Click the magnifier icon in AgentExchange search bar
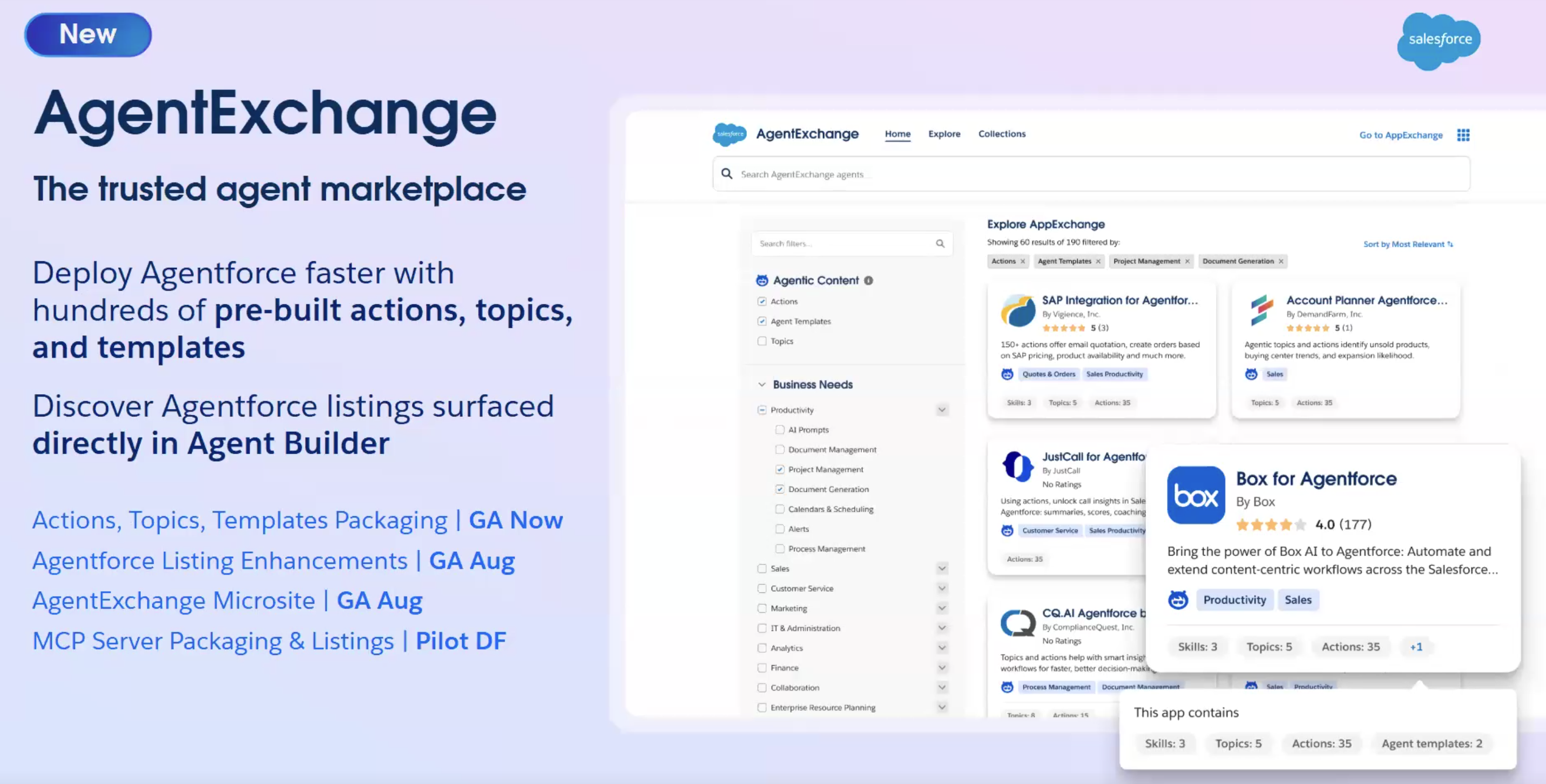 tap(727, 173)
